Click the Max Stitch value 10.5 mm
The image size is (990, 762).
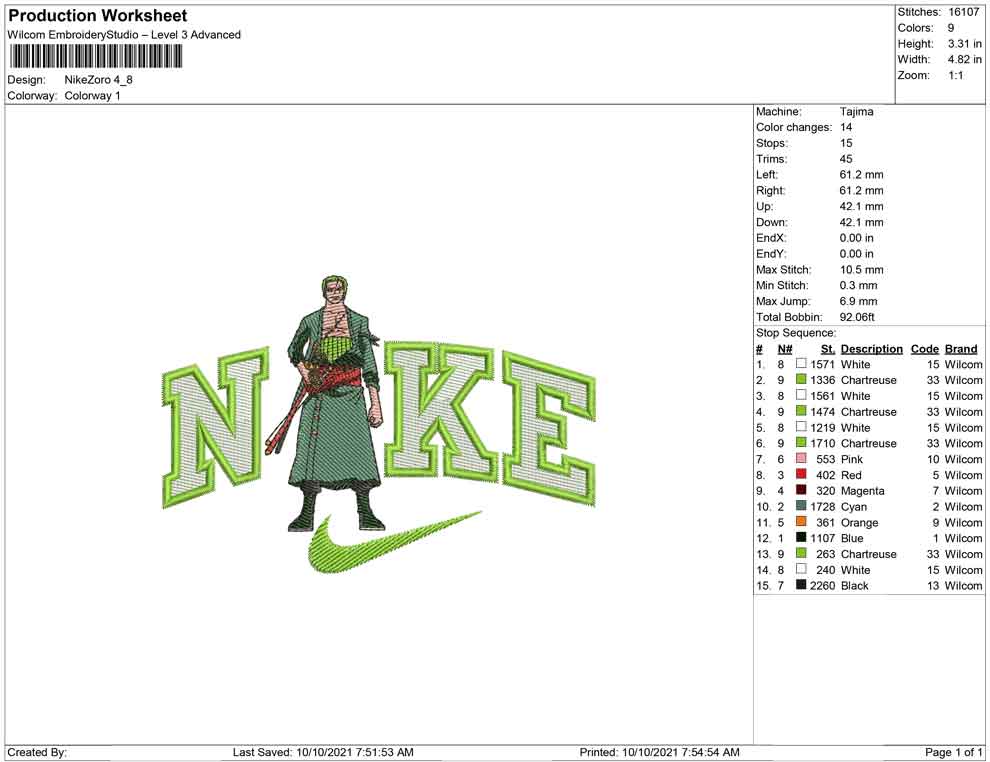click(861, 270)
